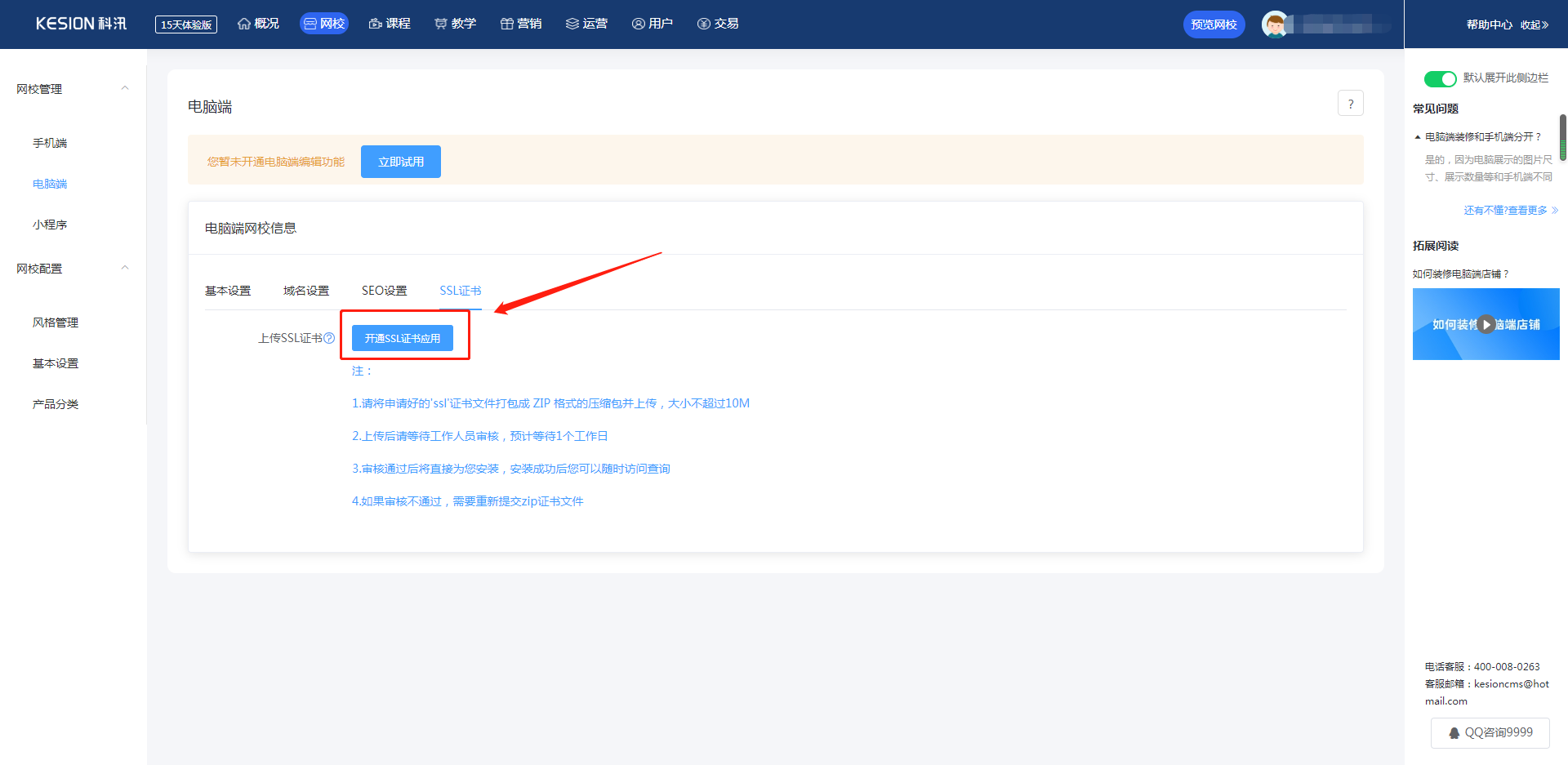Open the 概况 overview home icon menu
The height and width of the screenshot is (765, 1568).
[x=258, y=24]
